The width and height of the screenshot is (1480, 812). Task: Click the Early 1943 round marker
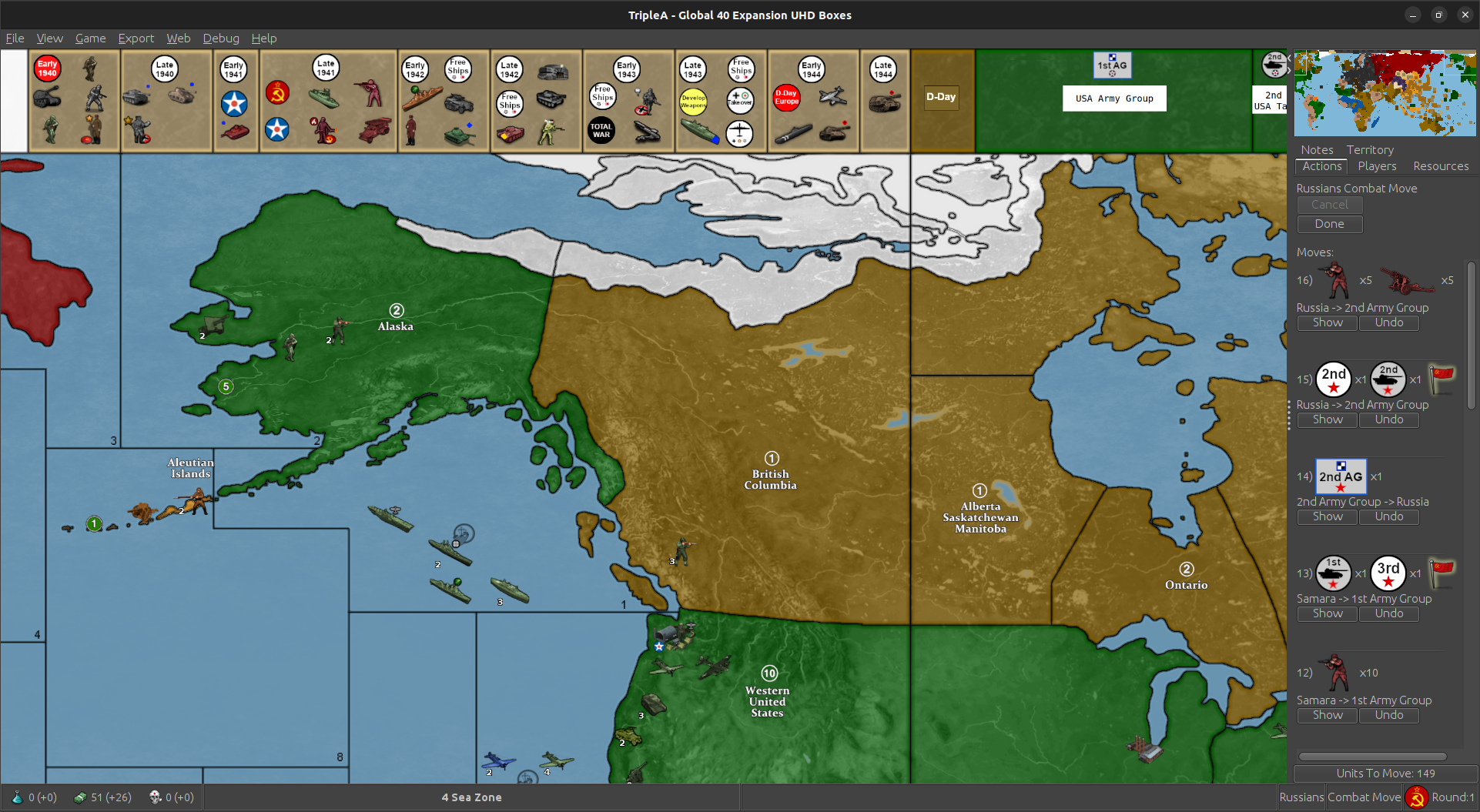pyautogui.click(x=626, y=69)
